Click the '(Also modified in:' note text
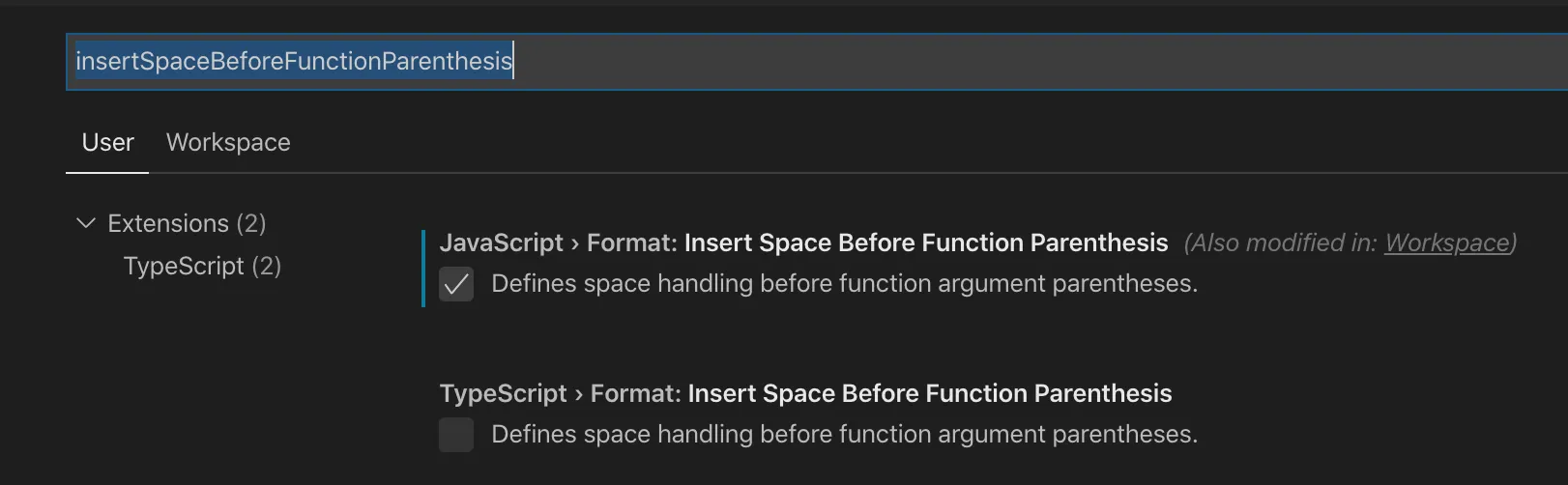The width and height of the screenshot is (1568, 485). coord(1281,242)
